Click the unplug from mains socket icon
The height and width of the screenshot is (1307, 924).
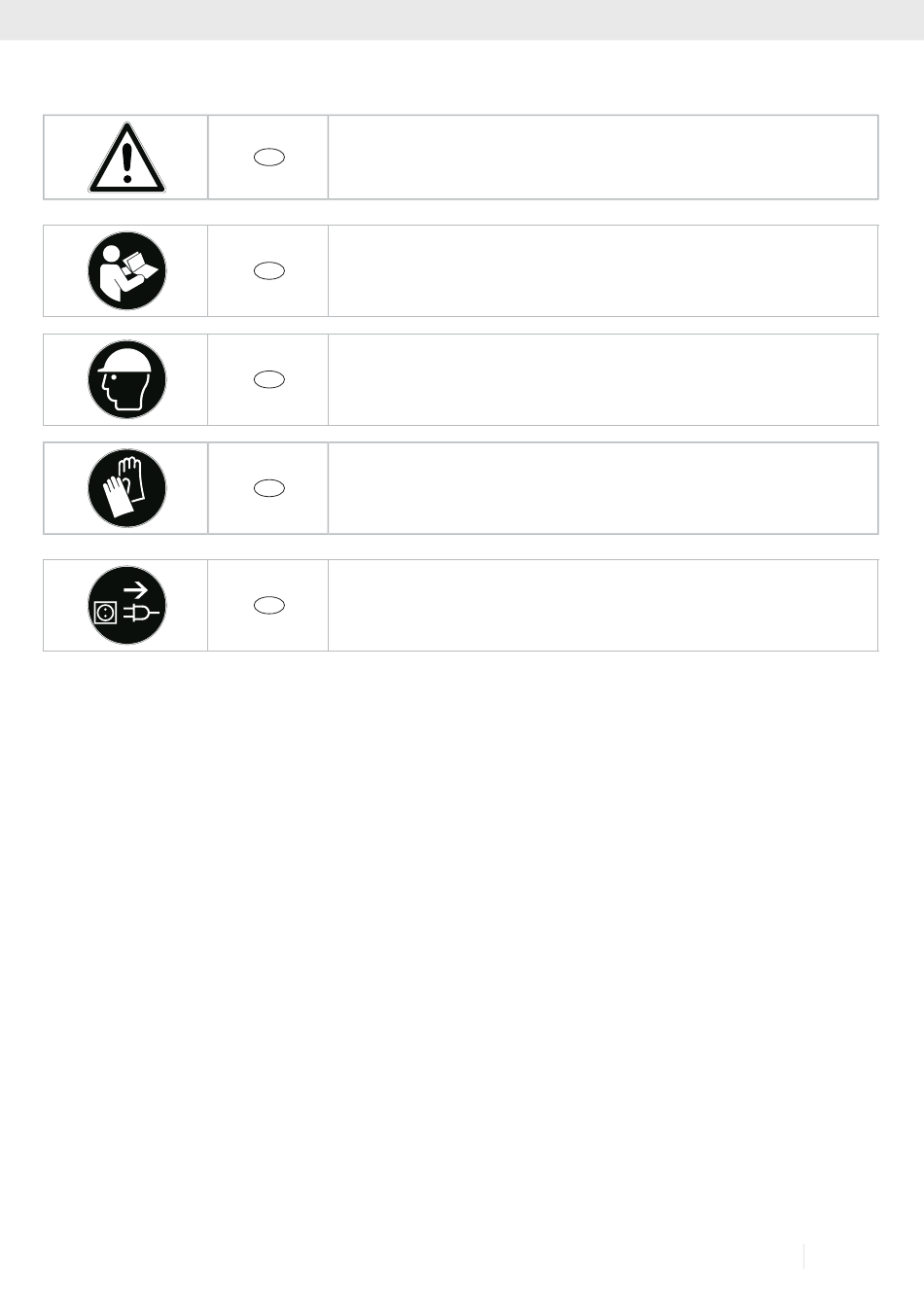click(126, 605)
